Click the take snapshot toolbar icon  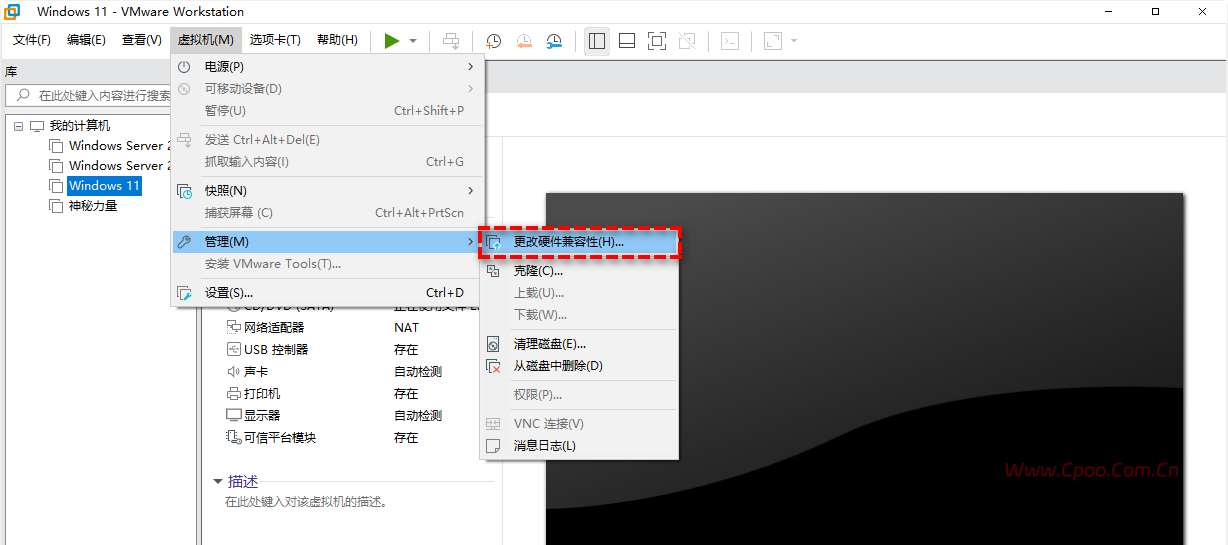point(494,41)
